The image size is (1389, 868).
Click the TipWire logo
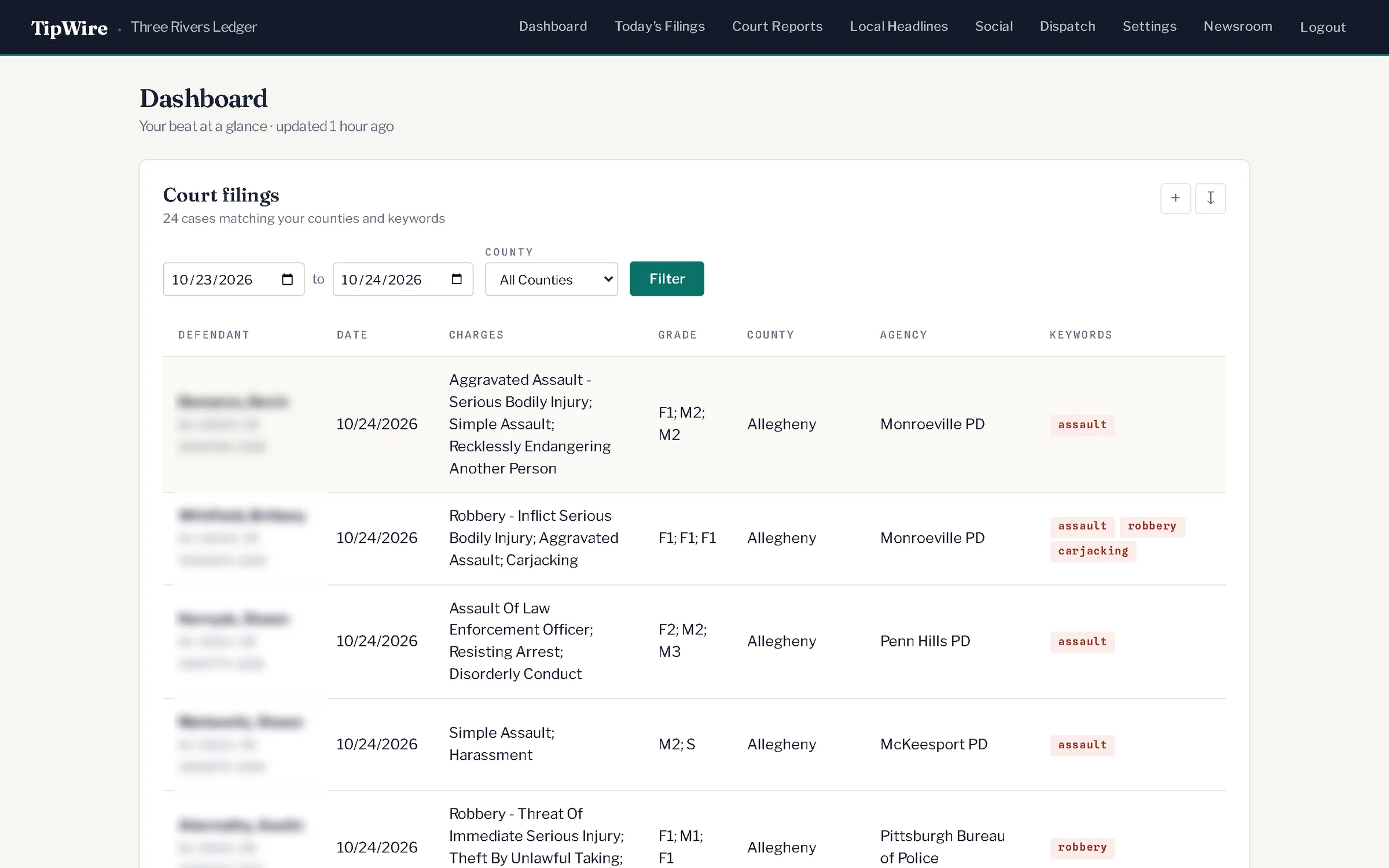[x=69, y=28]
